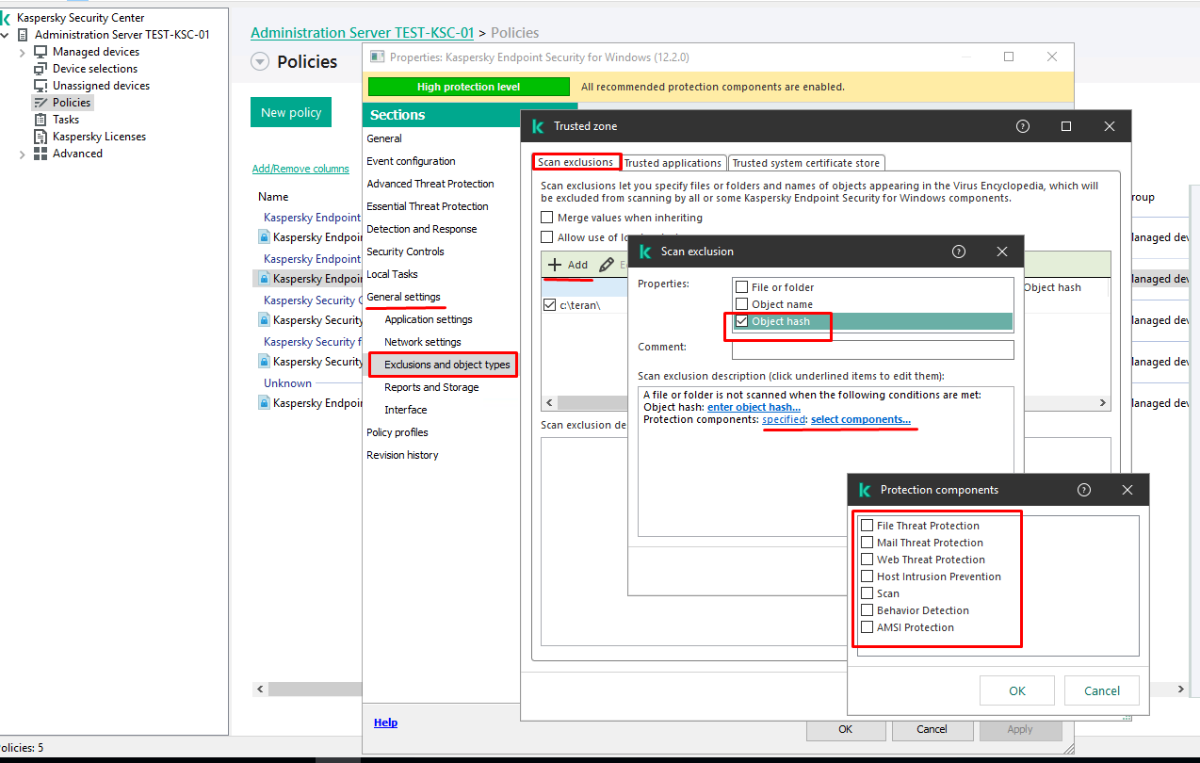Viewport: 1200px width, 763px height.
Task: Click the Device selections icon in tree
Action: pos(41,69)
